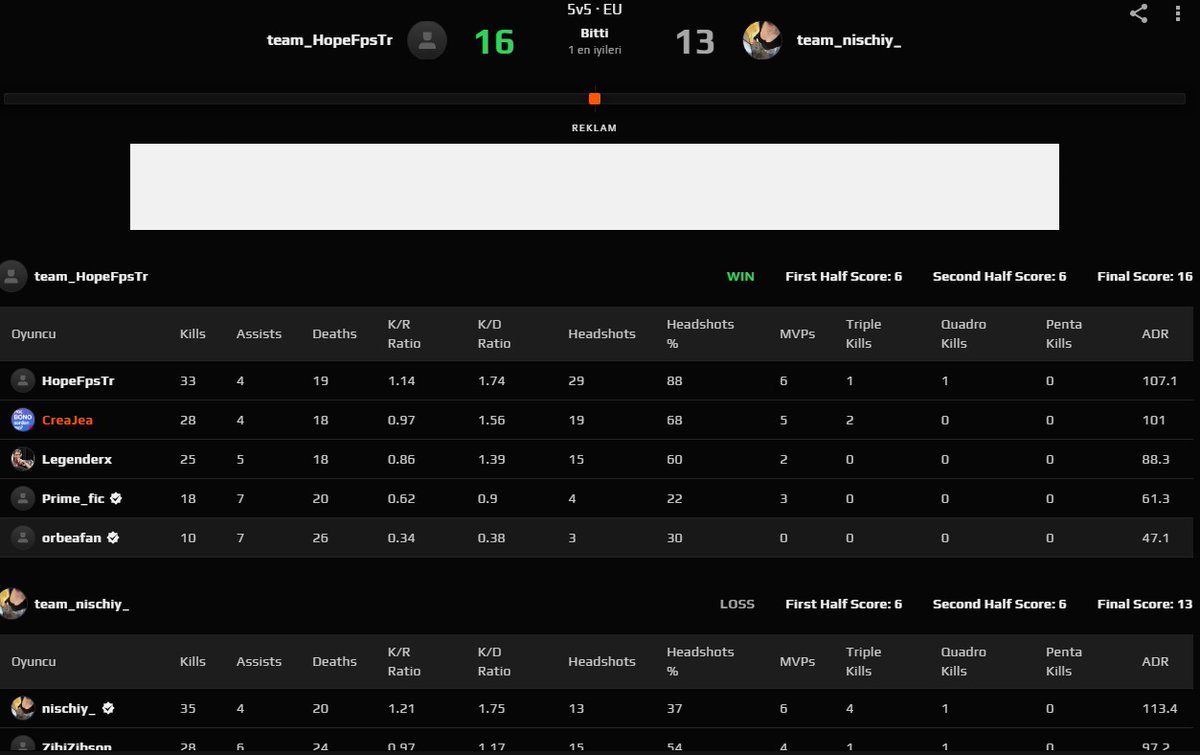1200x755 pixels.
Task: Click HopeFpsTr's ADR value 107.1
Action: pyautogui.click(x=1159, y=381)
